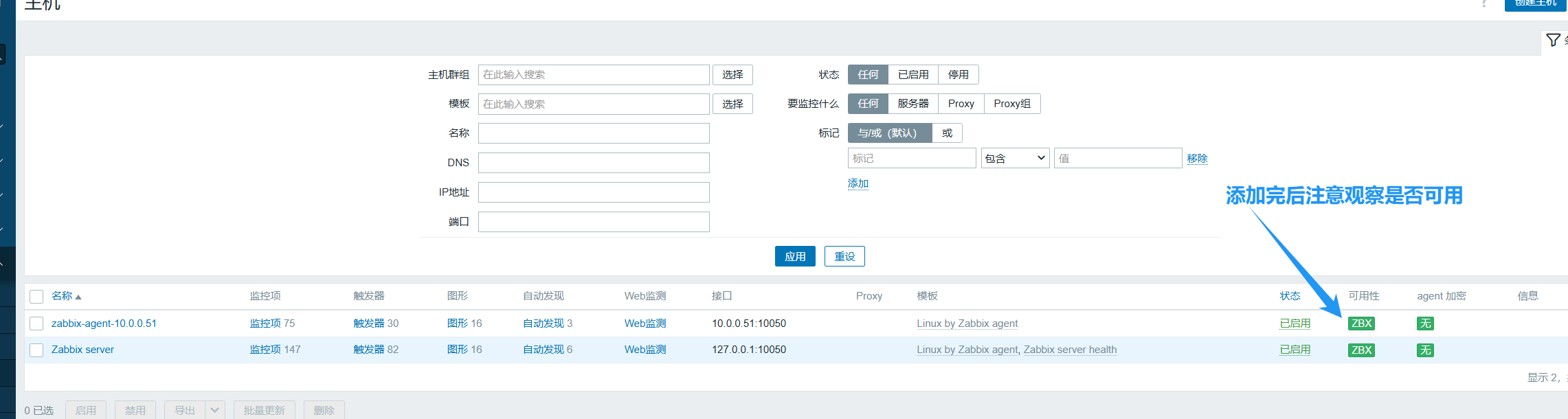Viewport: 1568px width, 419px height.
Task: Click the filter funnel icon
Action: 1553,41
